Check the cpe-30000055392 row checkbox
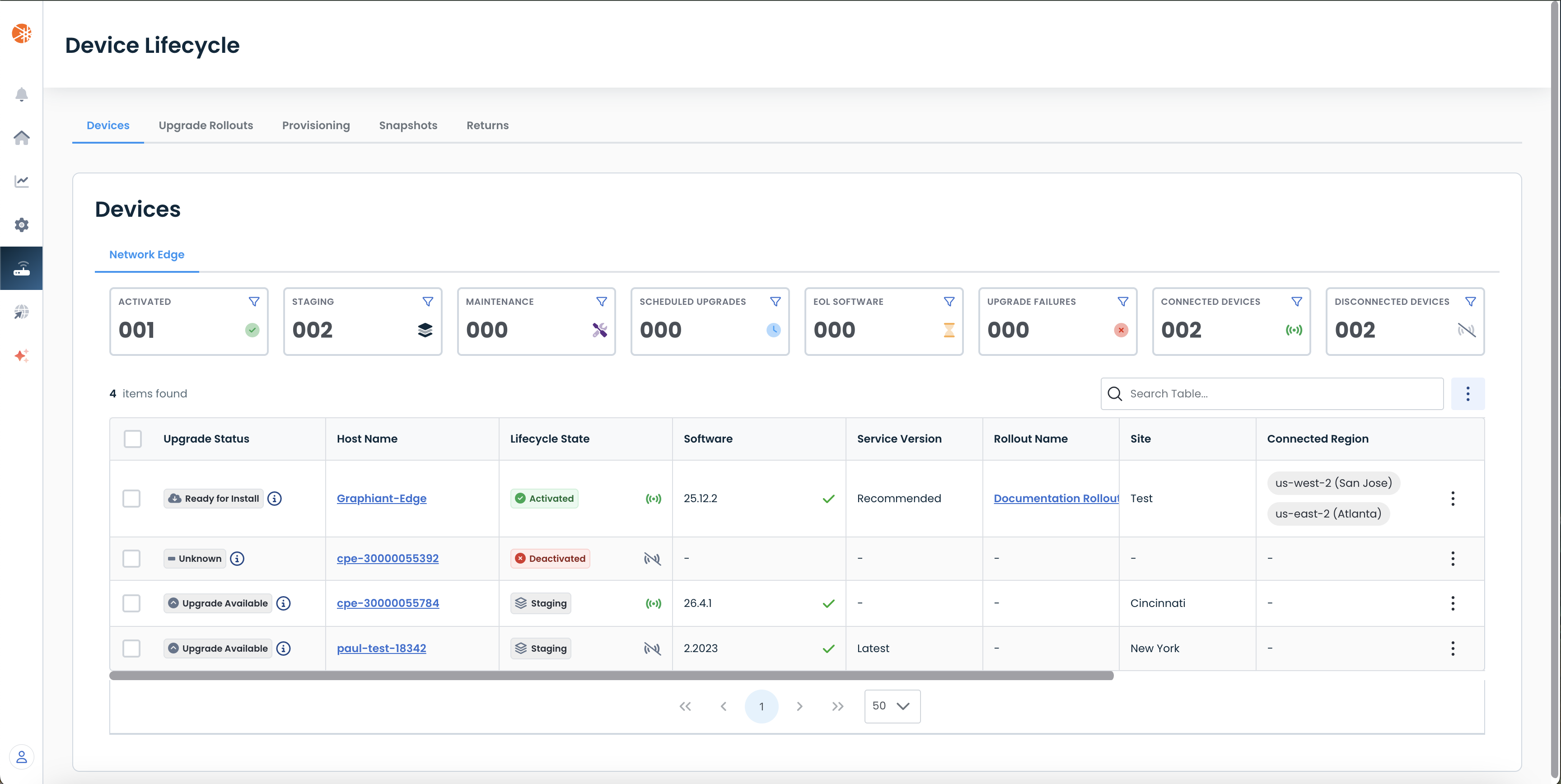1561x784 pixels. point(131,559)
